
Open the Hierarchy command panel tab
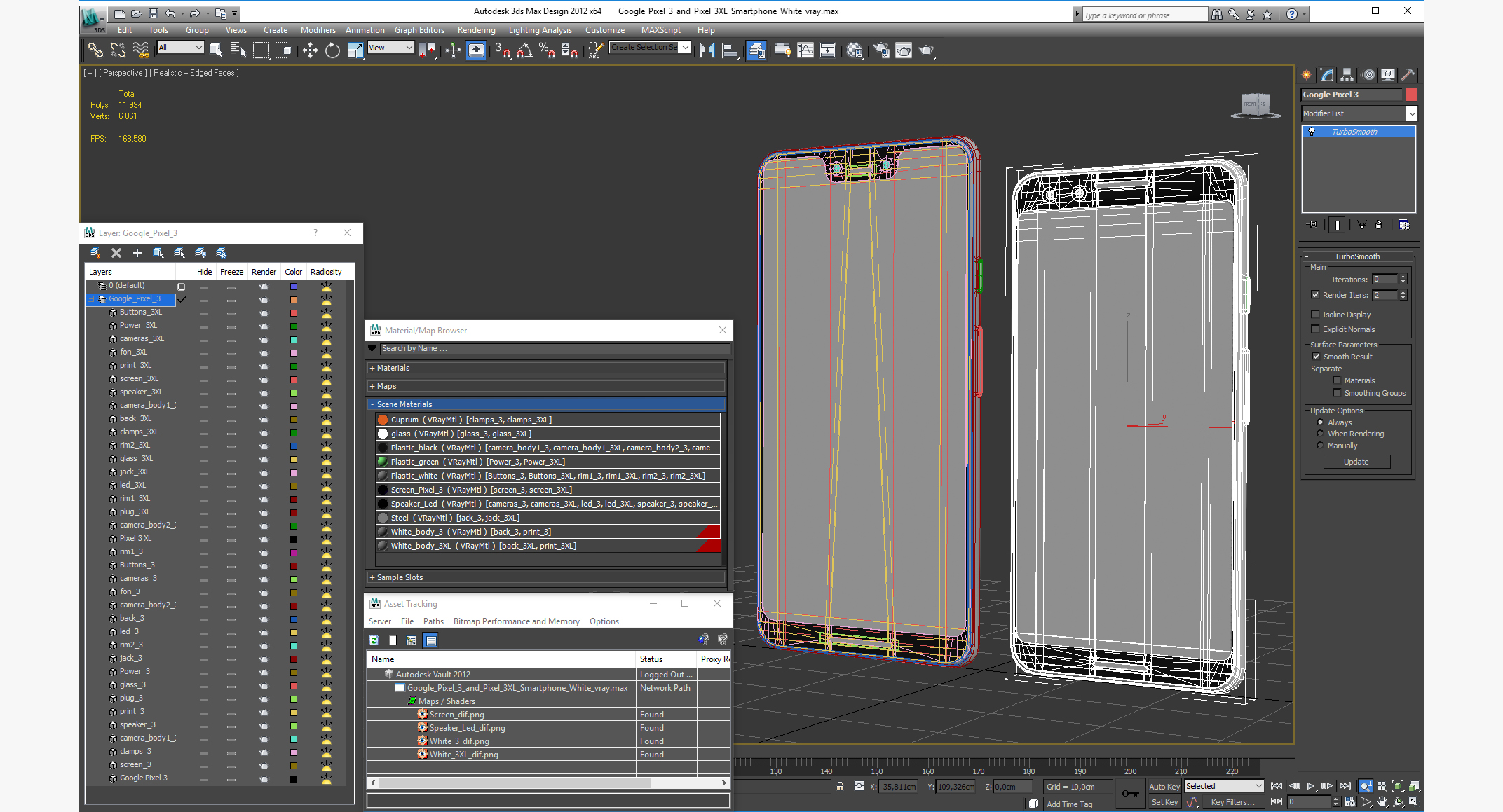[1347, 75]
